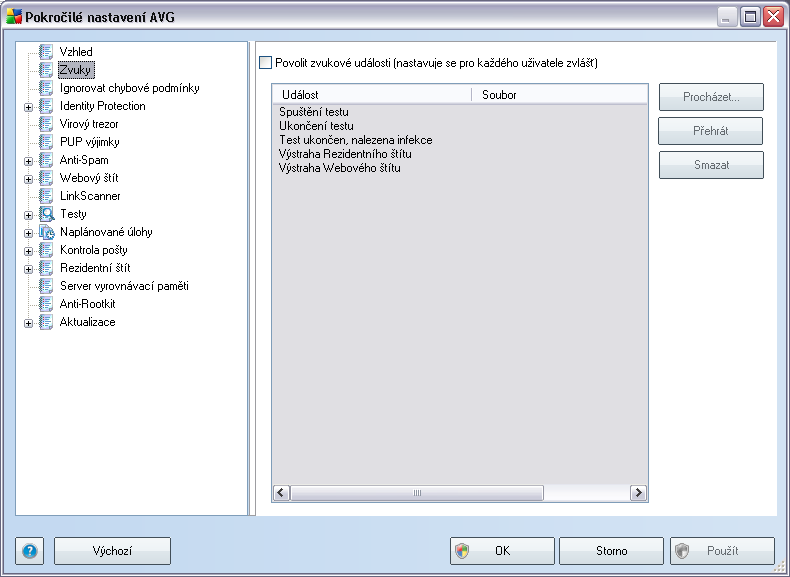
Task: Click the Server vyrovnávací paměti icon
Action: [x=46, y=286]
